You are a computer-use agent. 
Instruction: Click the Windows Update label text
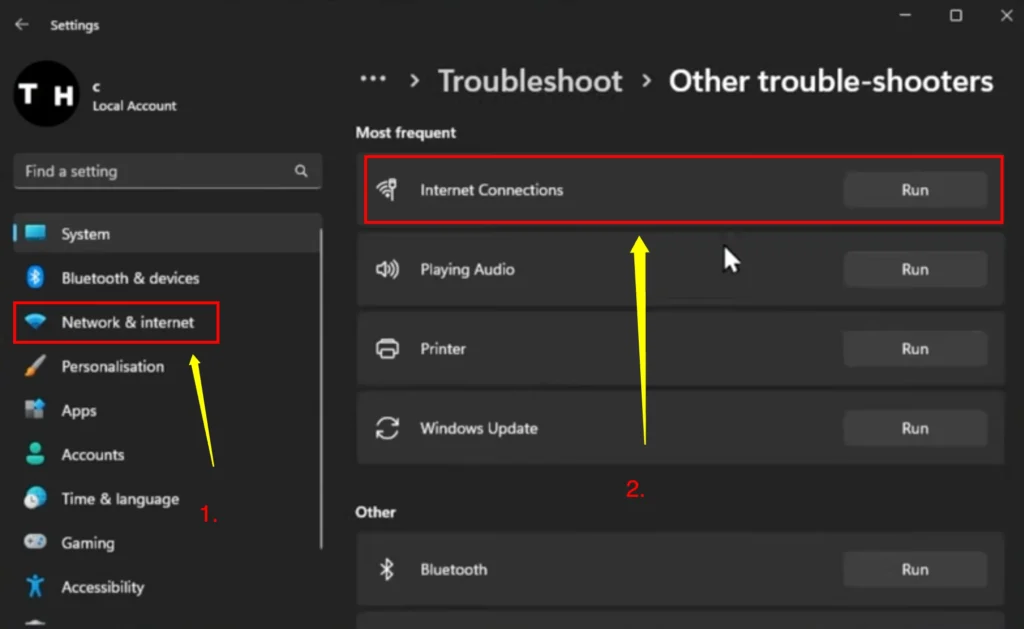pyautogui.click(x=479, y=428)
